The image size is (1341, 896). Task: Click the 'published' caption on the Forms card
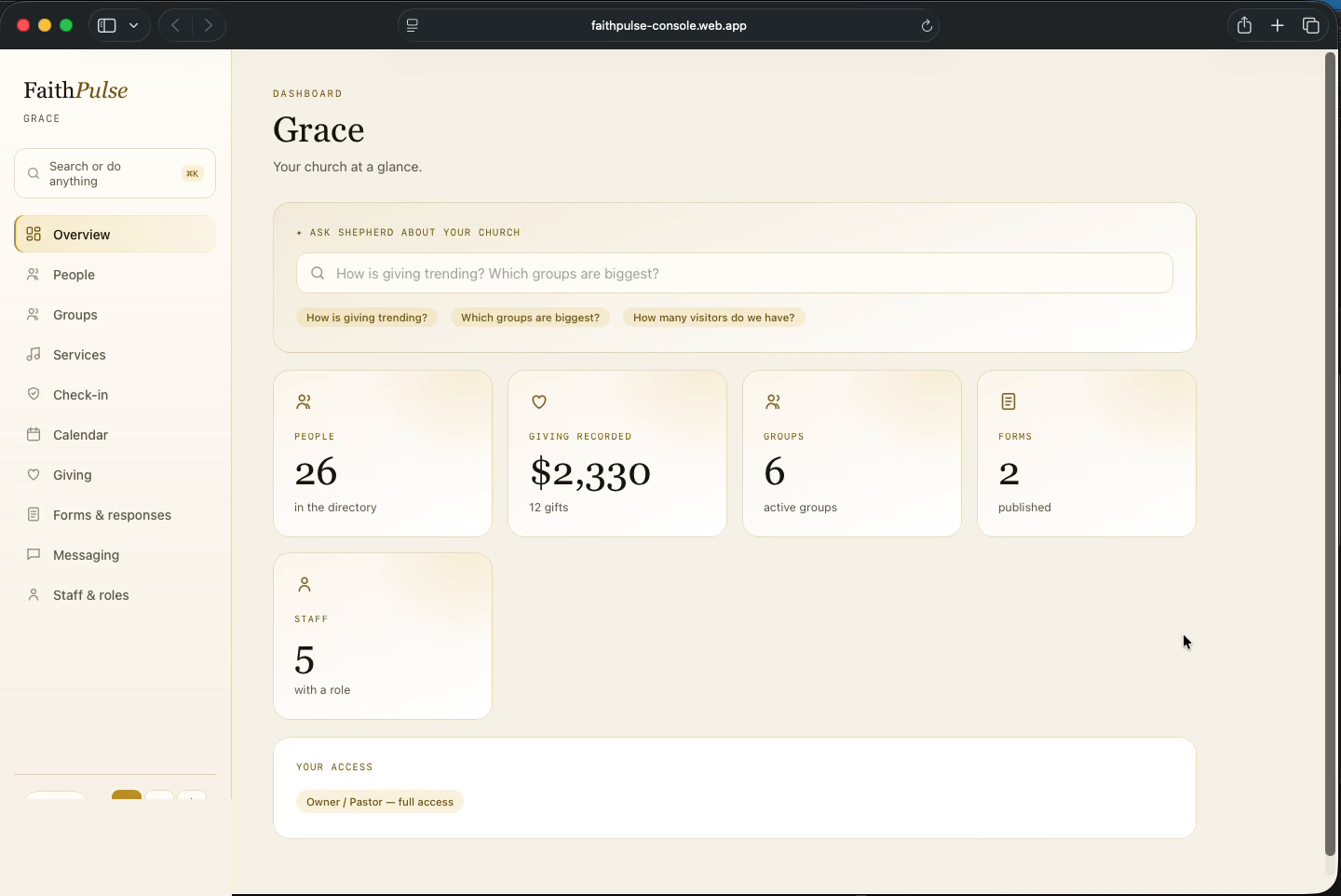[x=1024, y=508]
